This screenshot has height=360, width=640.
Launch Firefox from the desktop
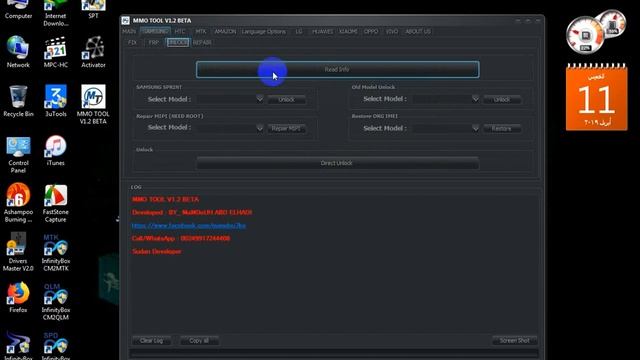pyautogui.click(x=18, y=297)
